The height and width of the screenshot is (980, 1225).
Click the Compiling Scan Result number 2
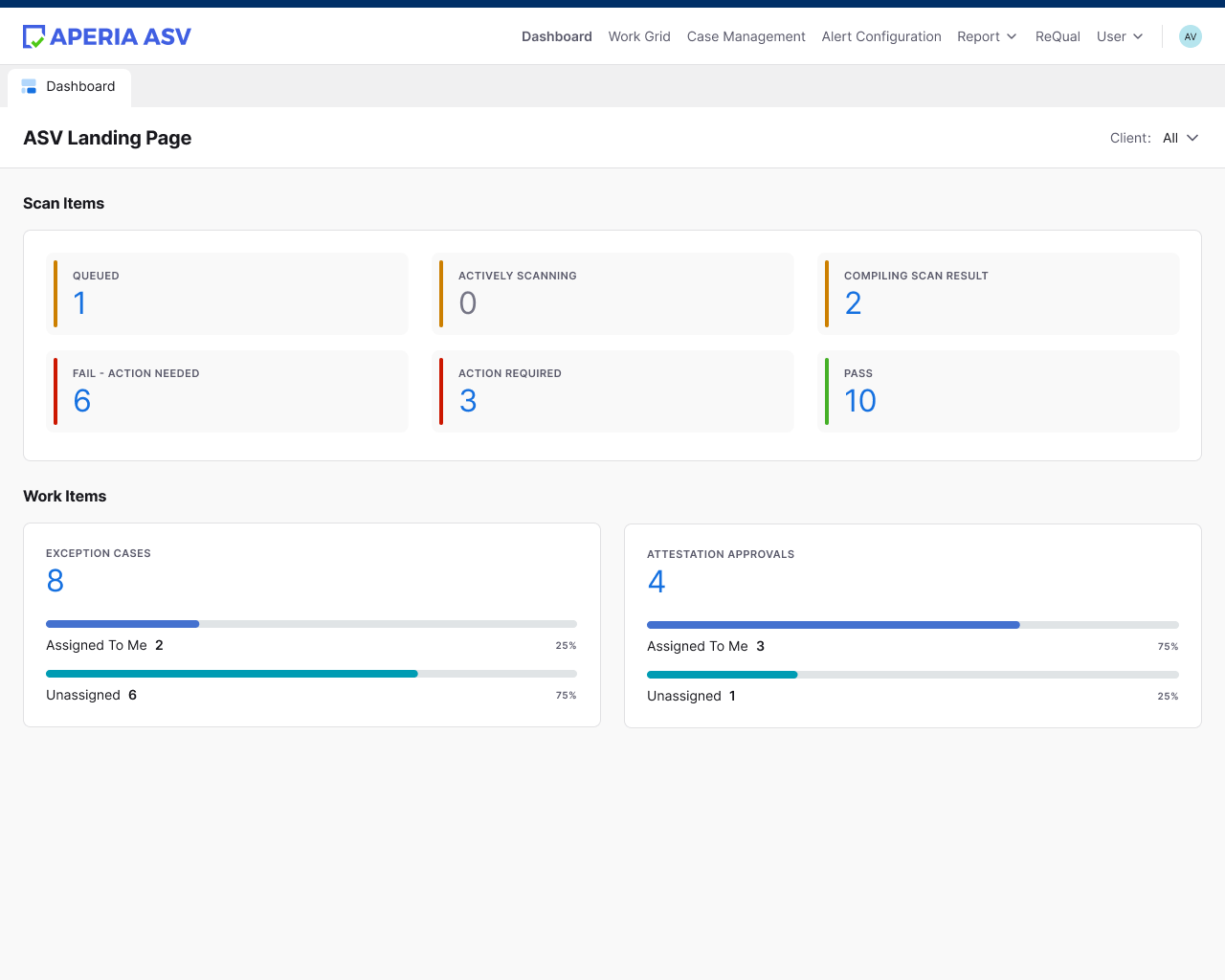[854, 303]
